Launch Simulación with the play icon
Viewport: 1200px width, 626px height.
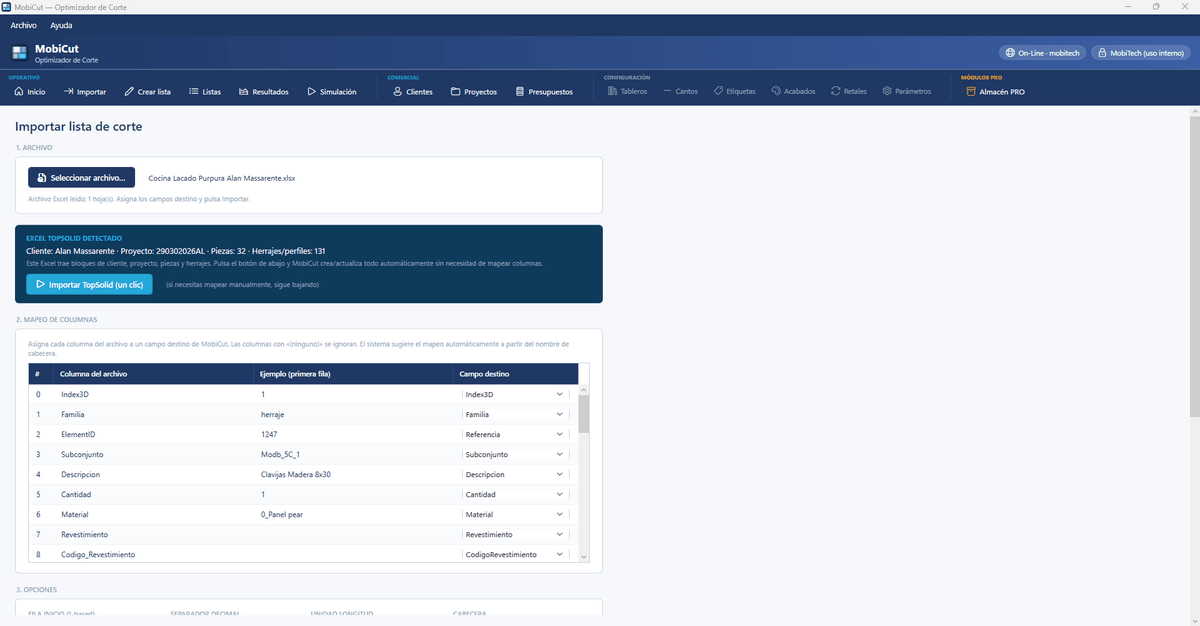311,92
